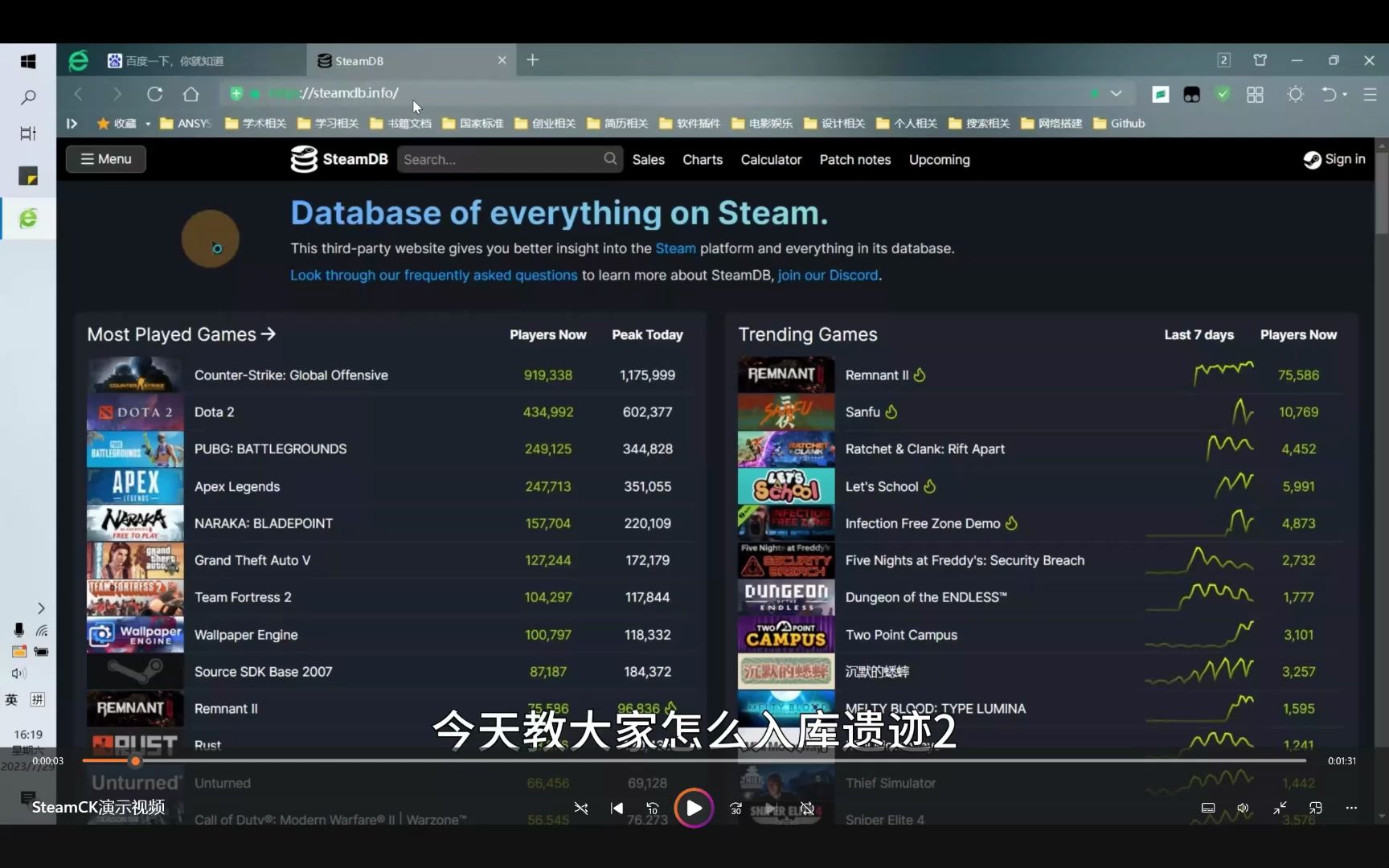Open the browser skin shirt icon

(1260, 60)
